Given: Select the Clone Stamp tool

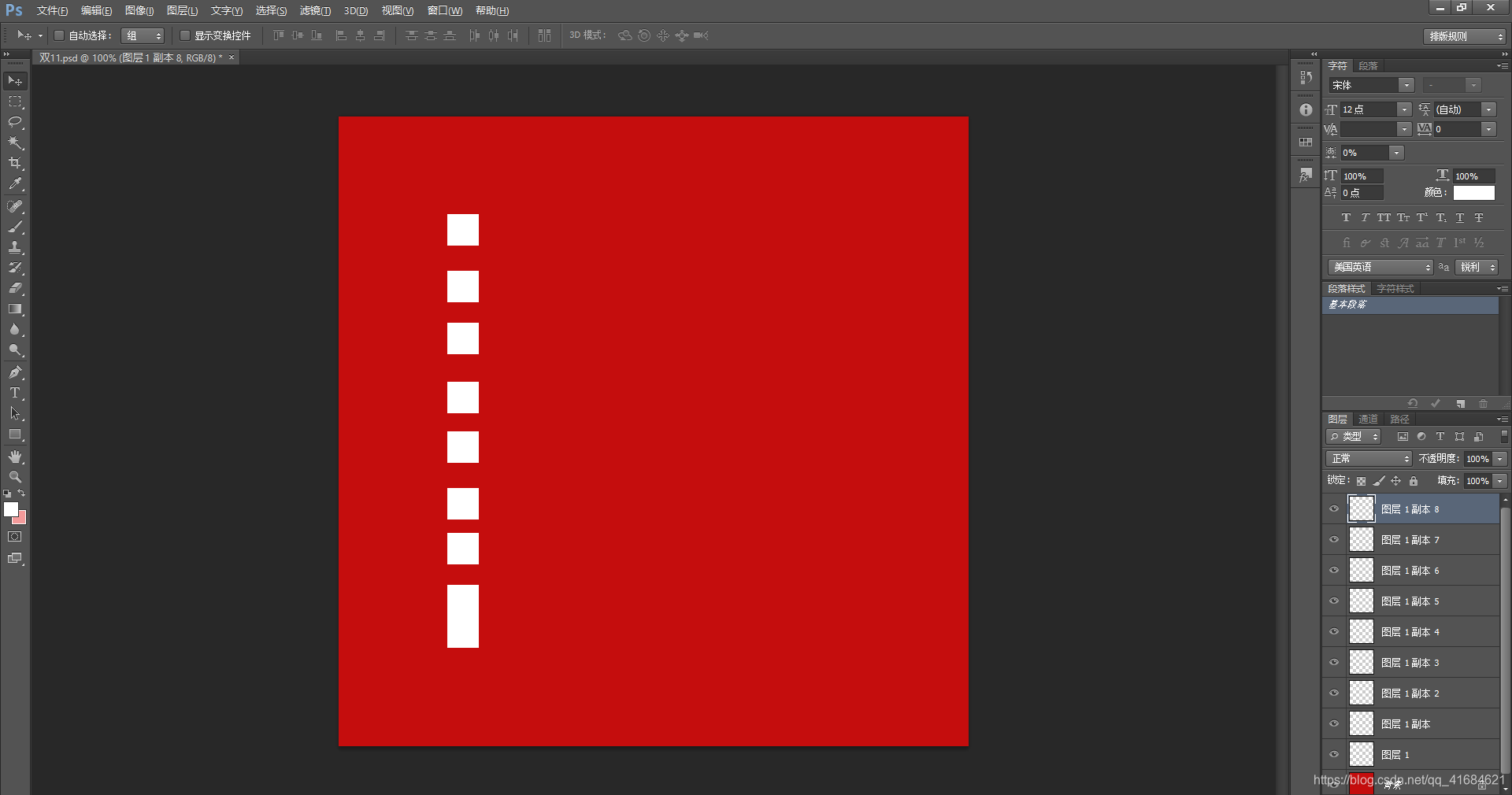Looking at the screenshot, I should coord(15,247).
